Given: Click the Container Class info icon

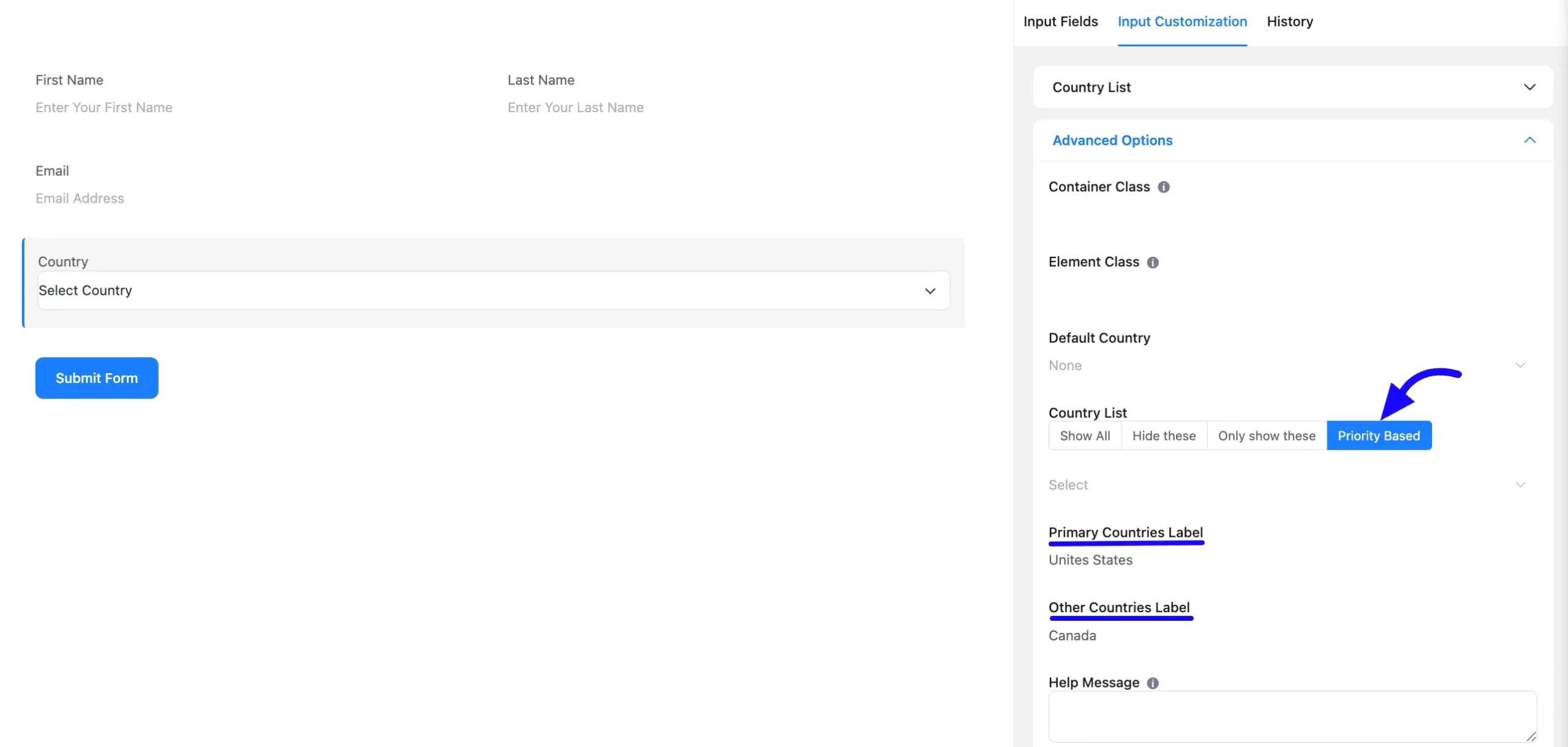Looking at the screenshot, I should [1163, 187].
